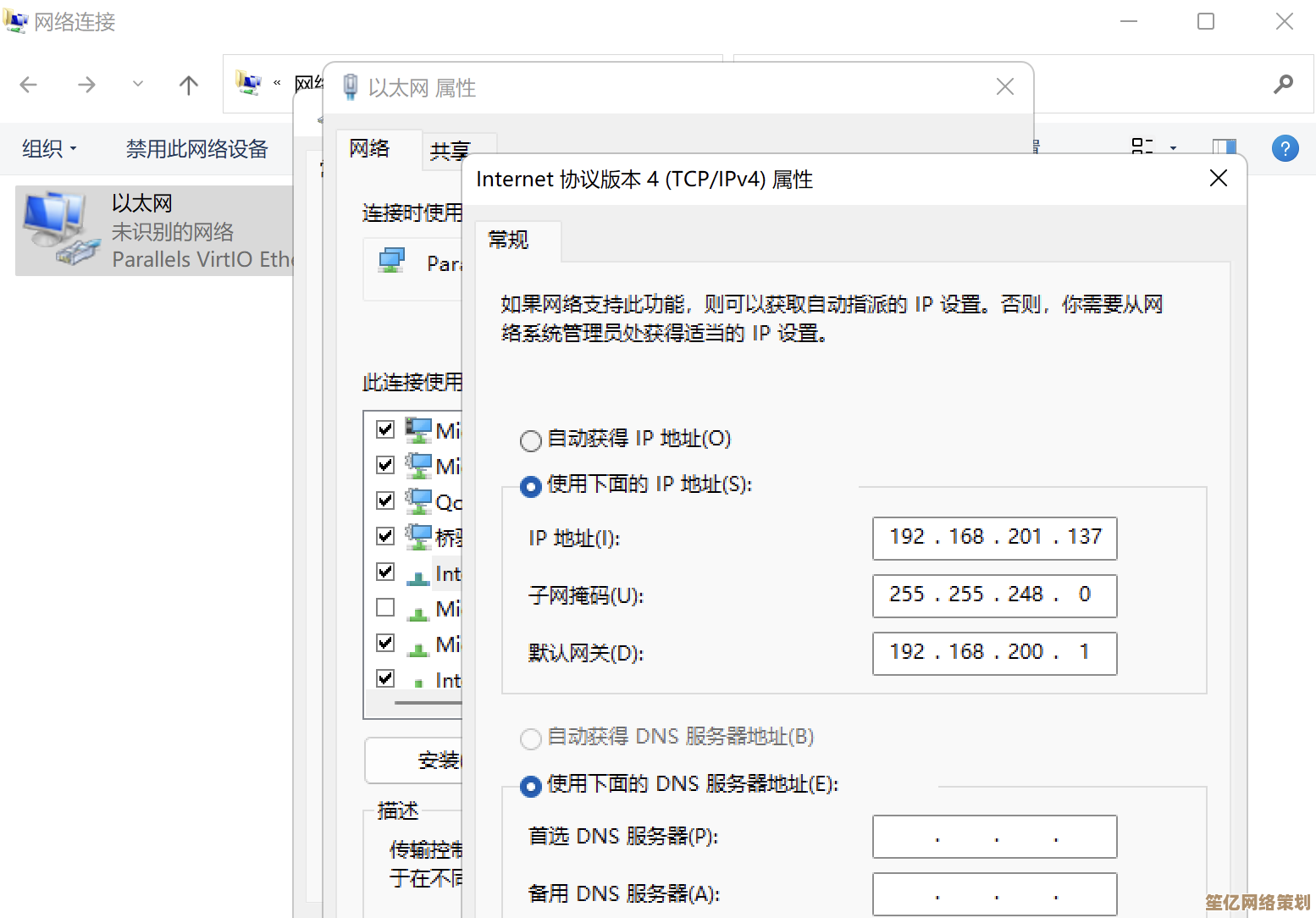Enable the unchecked component checkbox
Screen dimensions: 1316x918
(385, 607)
